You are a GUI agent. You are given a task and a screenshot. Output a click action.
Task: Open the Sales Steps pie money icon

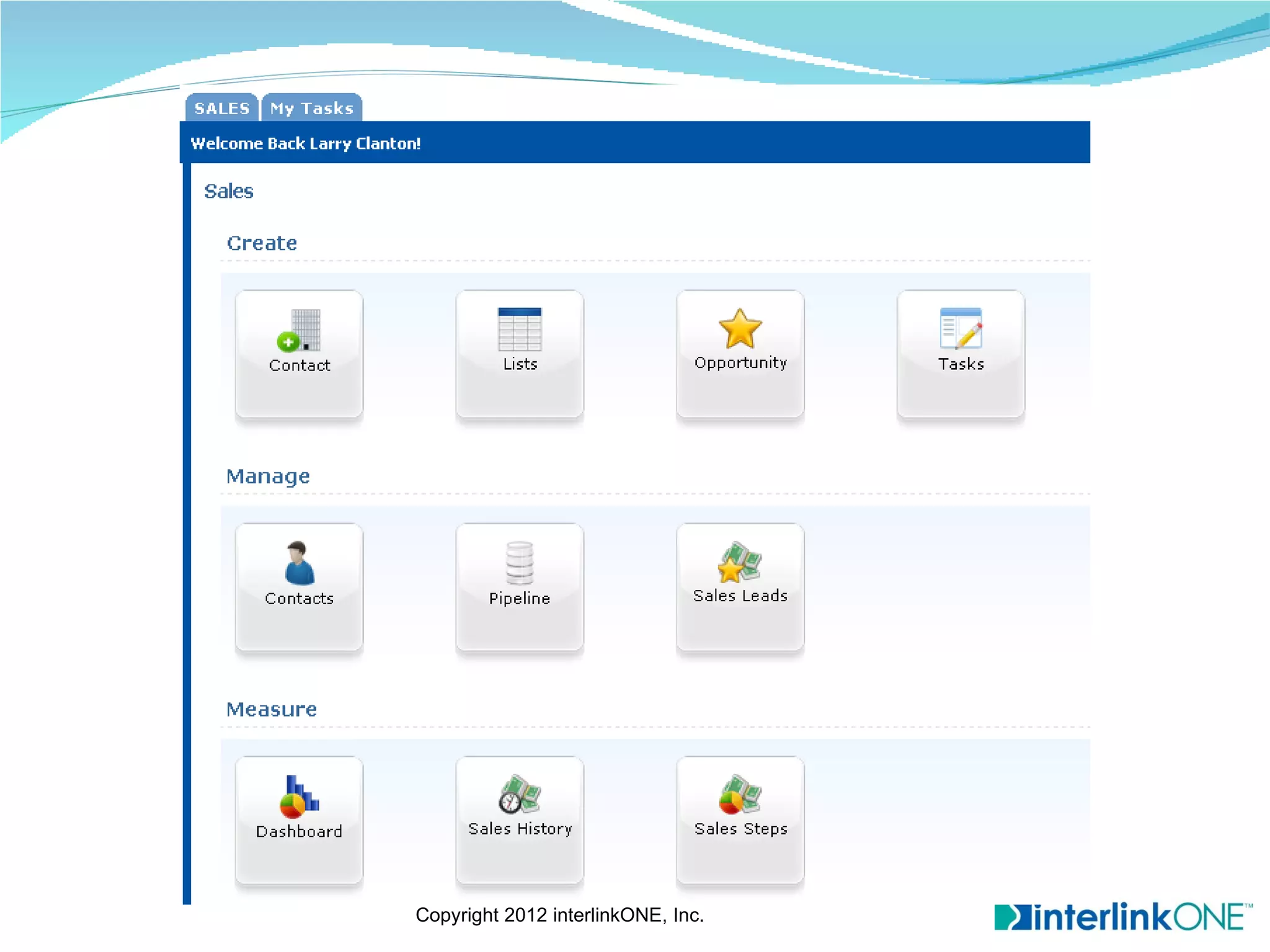tap(740, 795)
